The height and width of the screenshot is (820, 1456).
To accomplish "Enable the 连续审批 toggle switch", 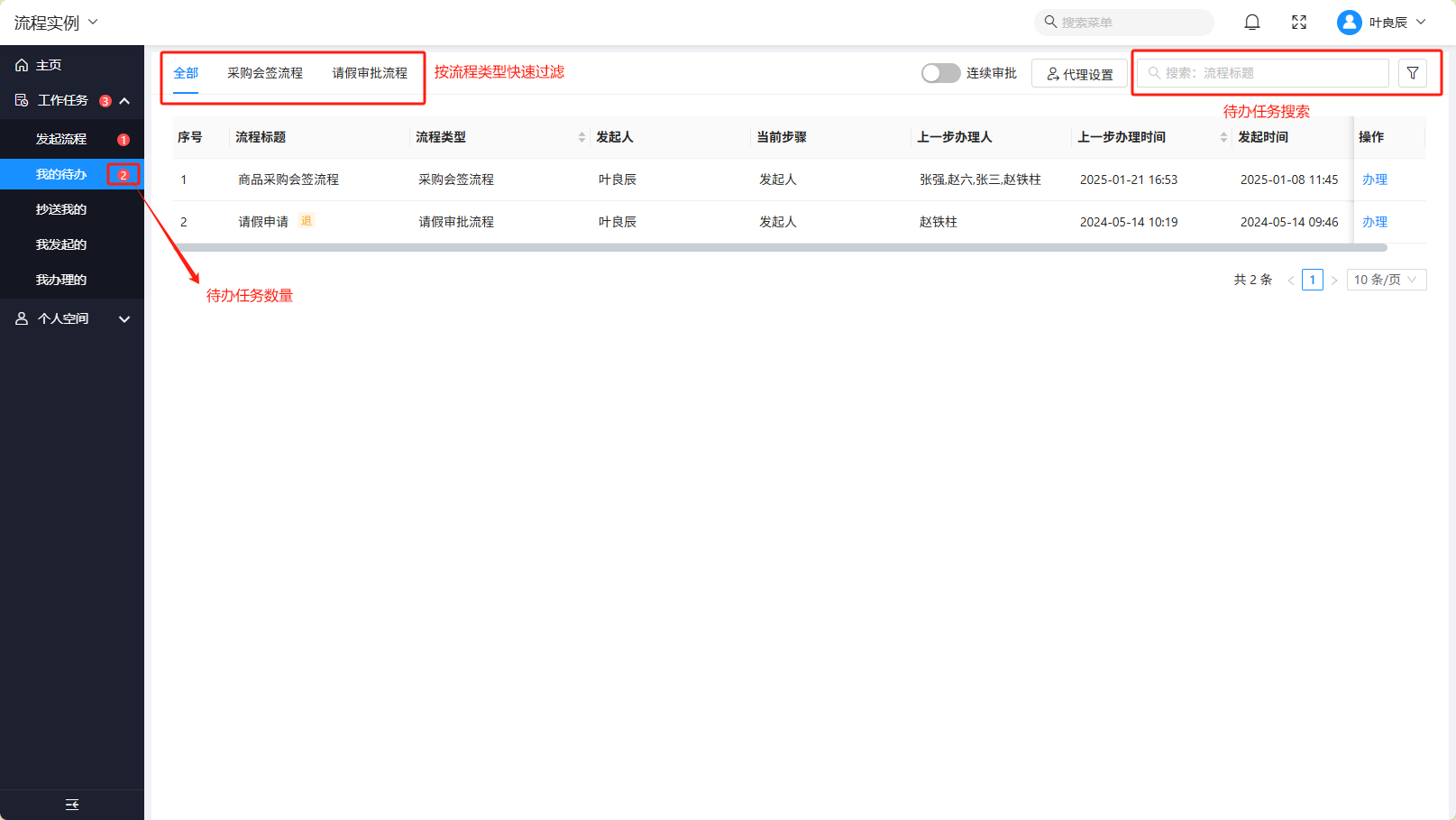I will pos(940,73).
